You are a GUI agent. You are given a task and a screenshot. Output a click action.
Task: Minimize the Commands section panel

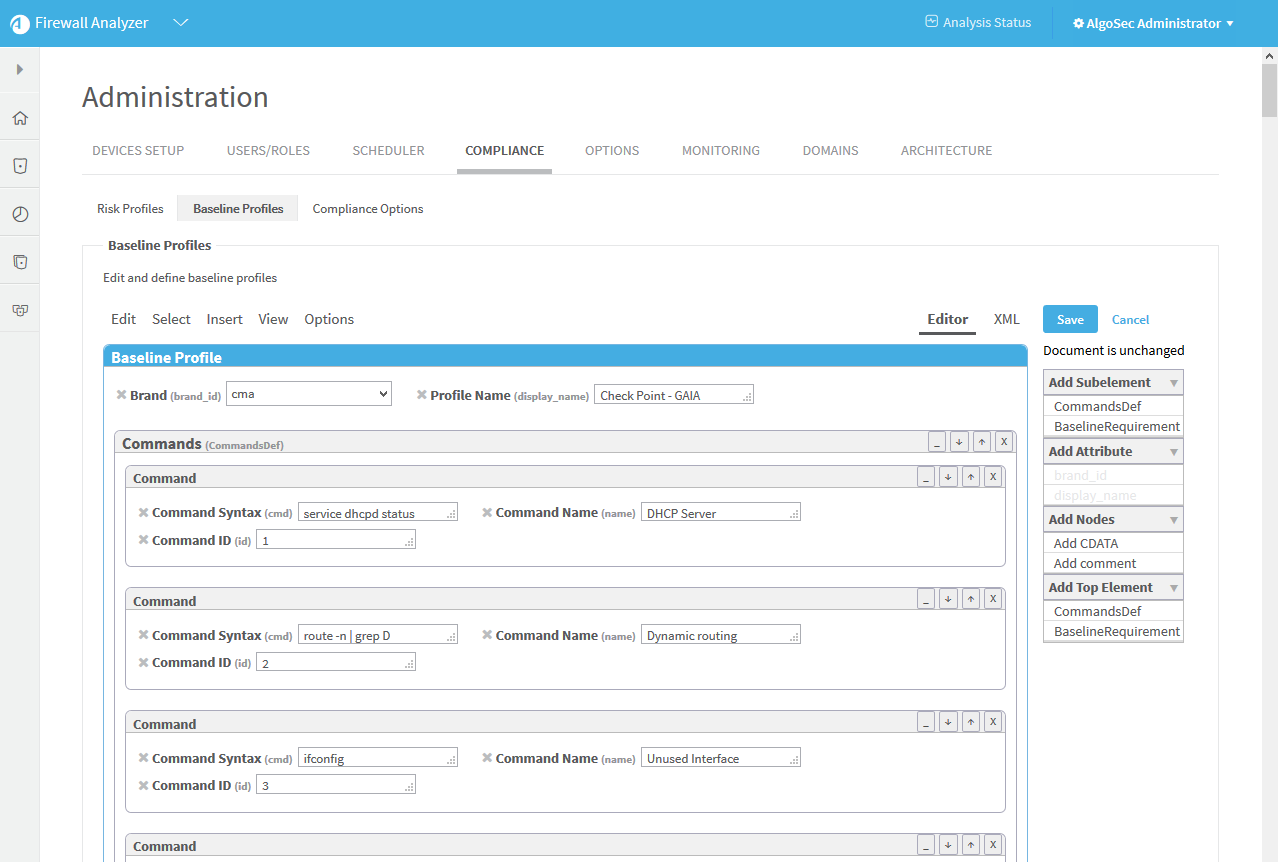pyautogui.click(x=937, y=442)
